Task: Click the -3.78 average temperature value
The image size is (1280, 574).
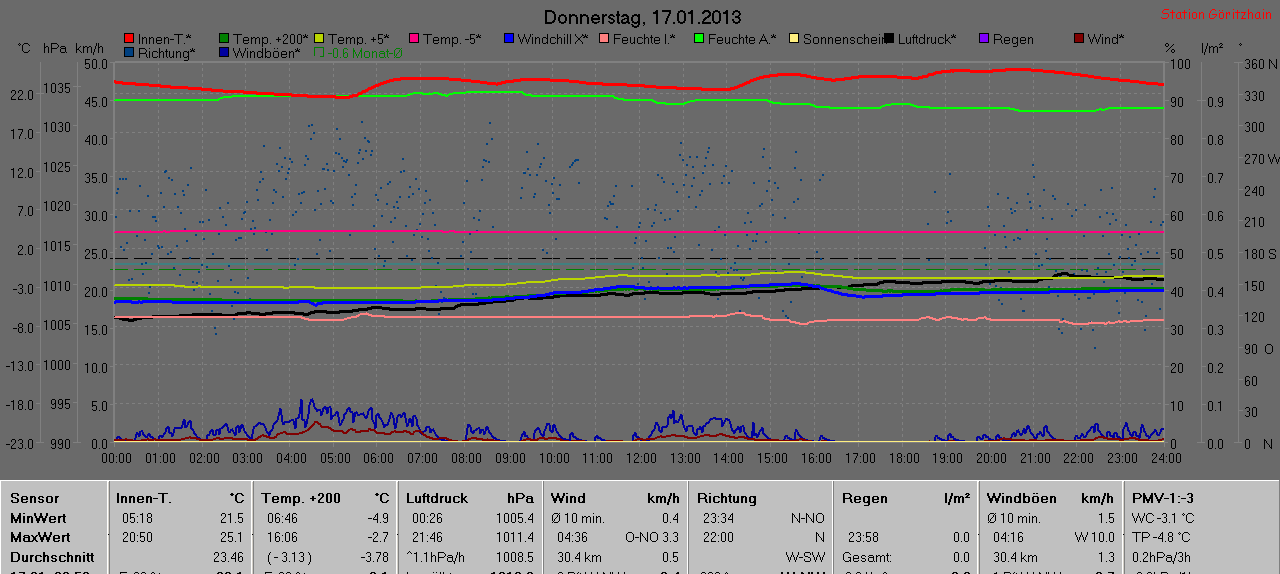Action: click(x=374, y=557)
